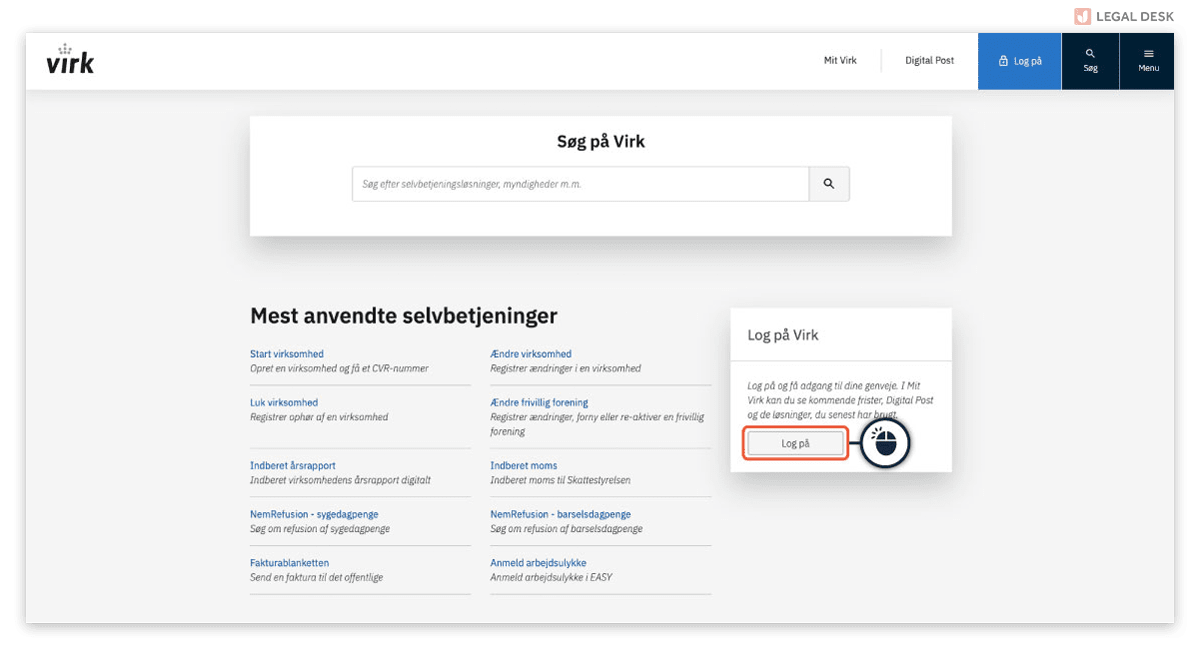This screenshot has width=1200, height=656.
Task: Click the 'Log på Virk' card title
Action: pyautogui.click(x=783, y=335)
